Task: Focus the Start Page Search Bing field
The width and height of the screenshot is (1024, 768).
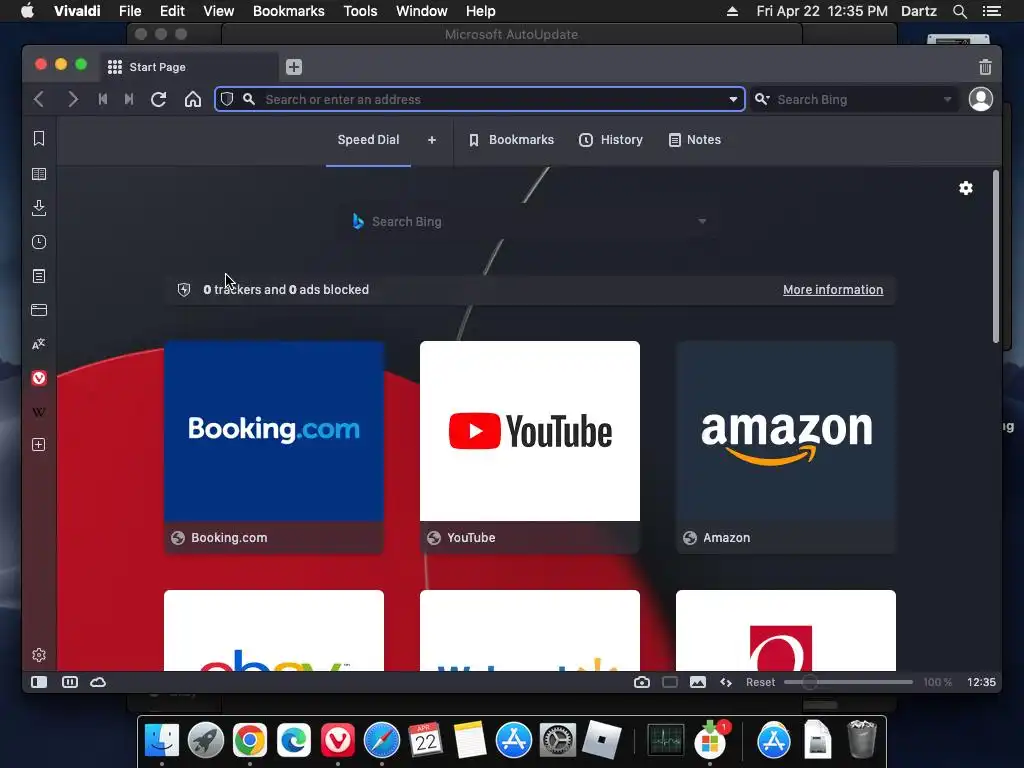Action: pos(529,221)
